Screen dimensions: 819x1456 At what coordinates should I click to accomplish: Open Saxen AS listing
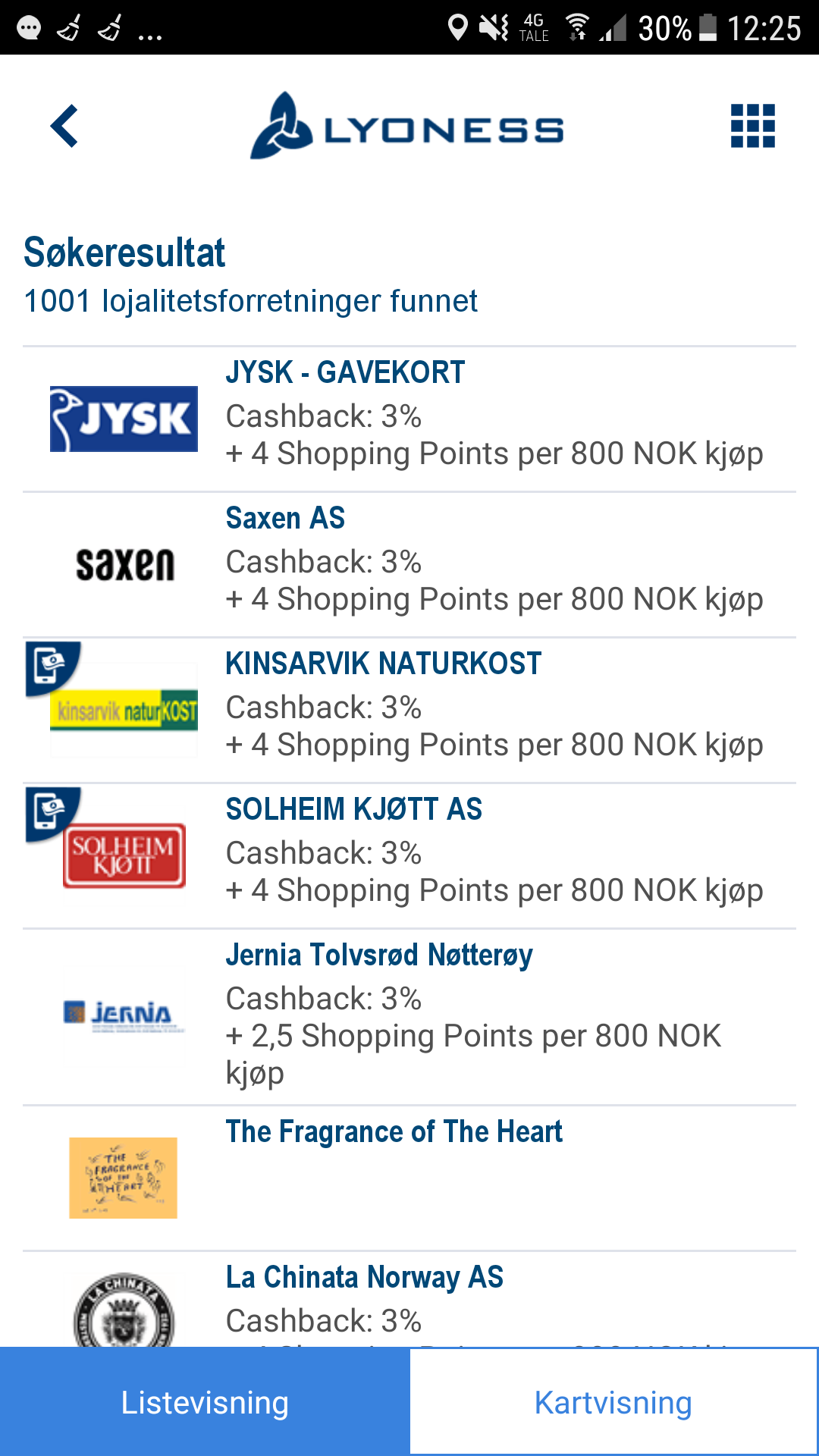point(409,565)
